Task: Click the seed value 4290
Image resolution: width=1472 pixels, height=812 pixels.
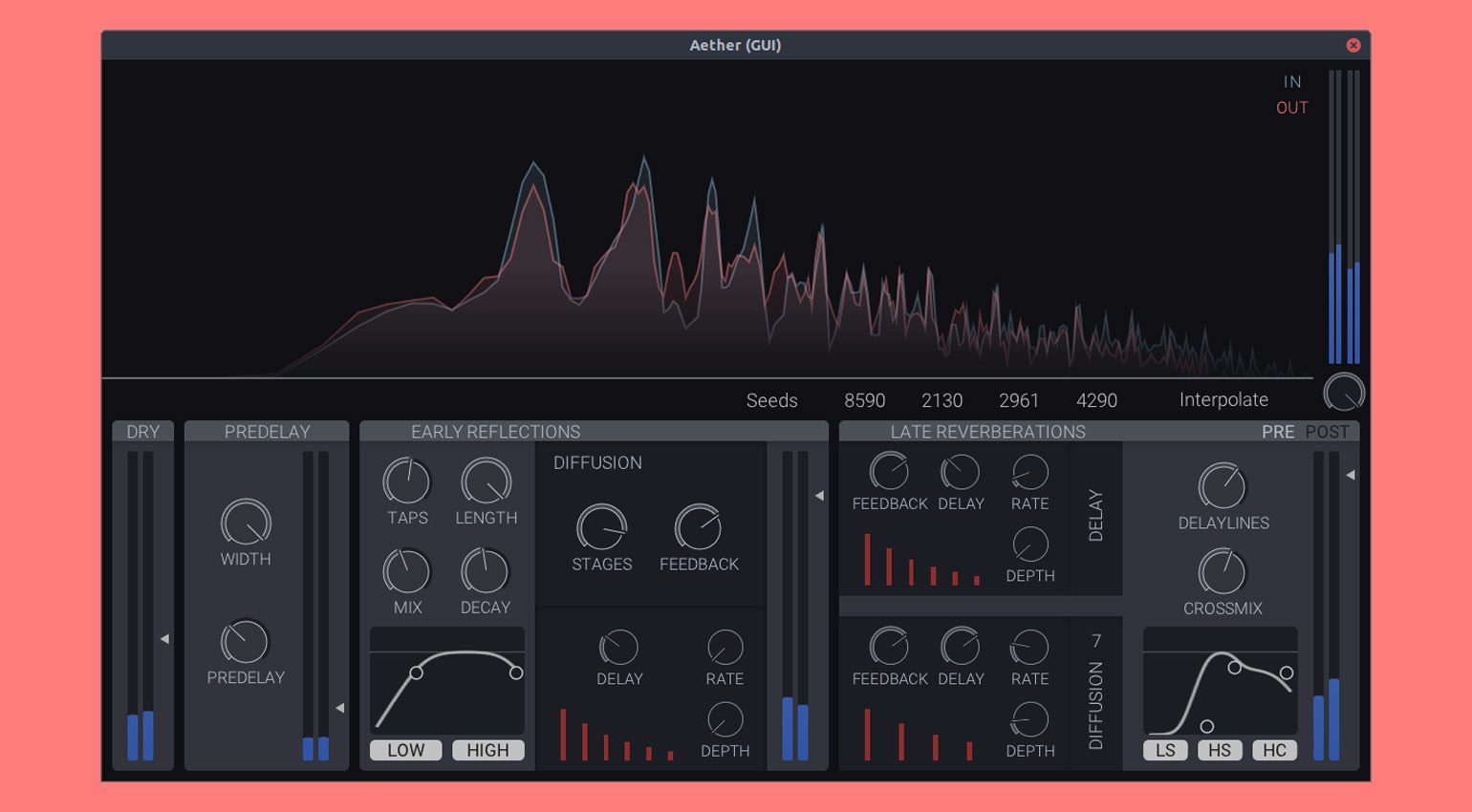Action: tap(1096, 400)
